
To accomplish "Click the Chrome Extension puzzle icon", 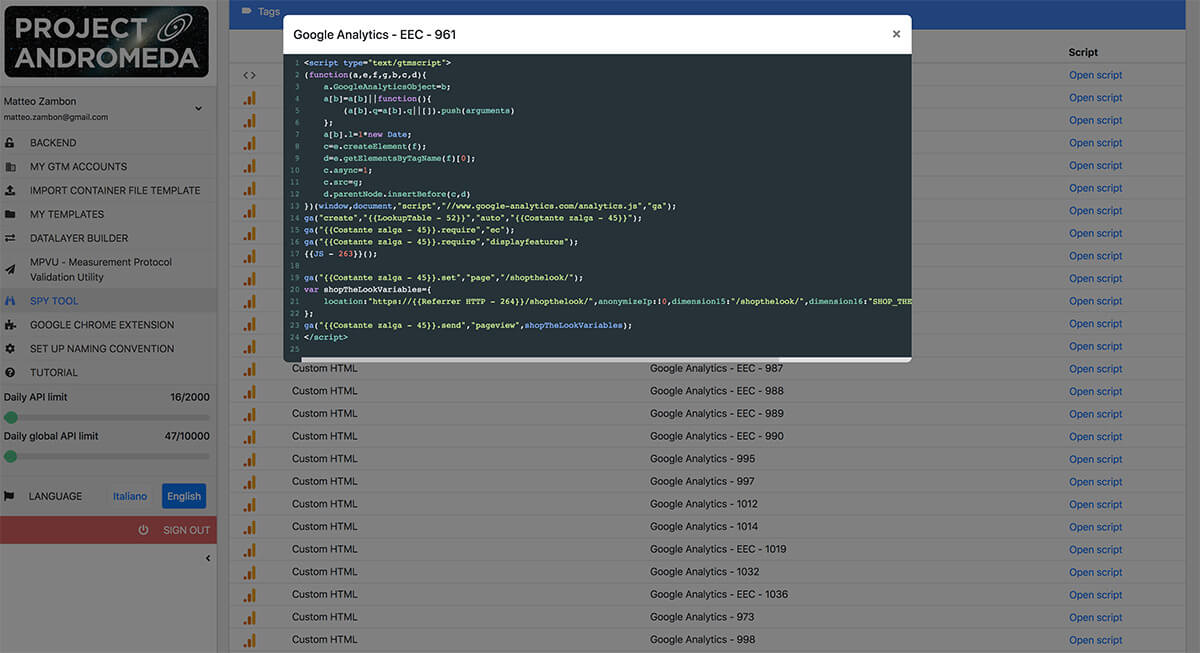I will 10,325.
